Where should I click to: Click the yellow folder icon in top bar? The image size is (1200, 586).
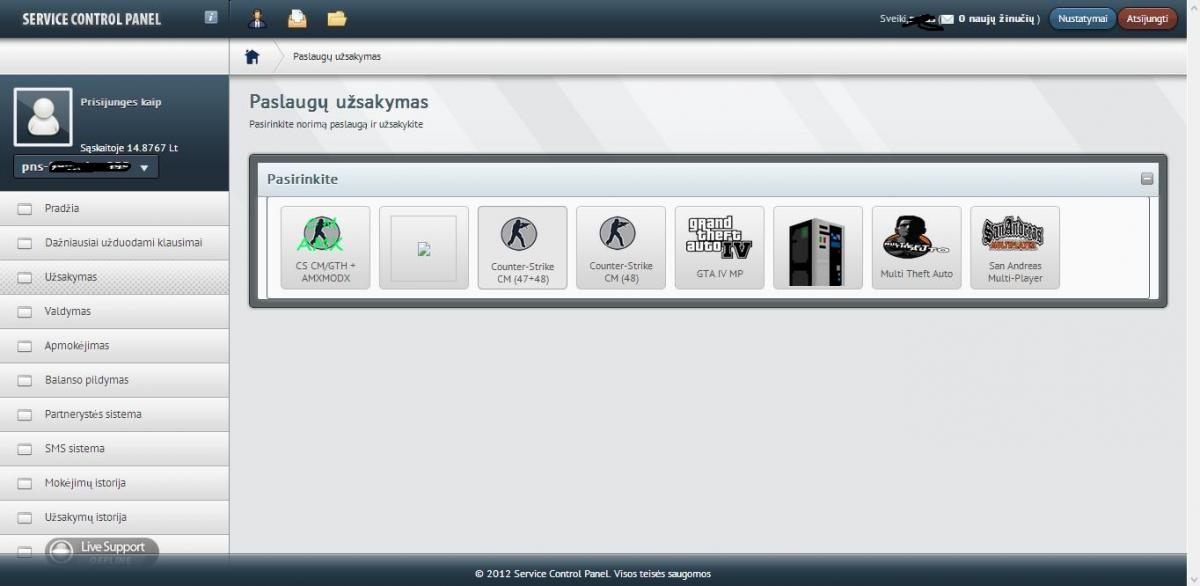(x=336, y=18)
